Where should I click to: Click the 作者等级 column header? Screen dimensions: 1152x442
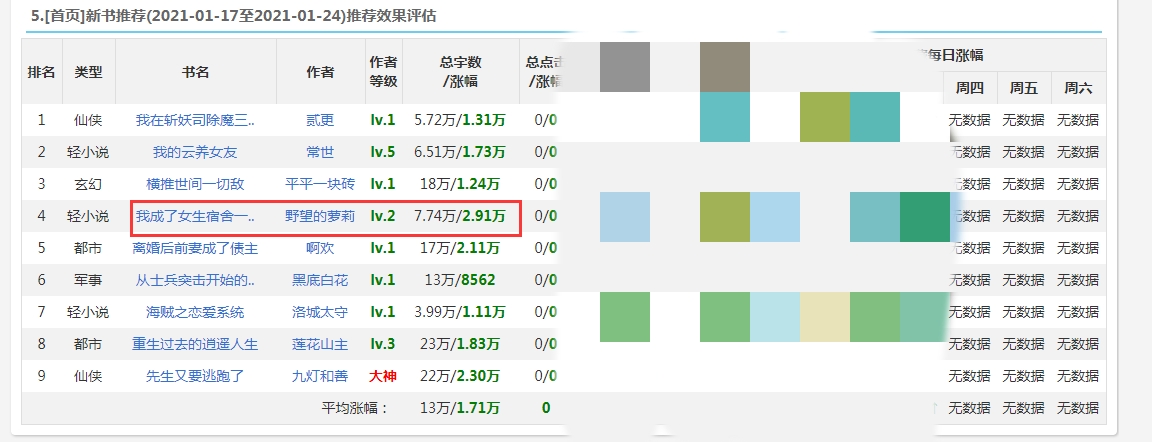pos(383,72)
